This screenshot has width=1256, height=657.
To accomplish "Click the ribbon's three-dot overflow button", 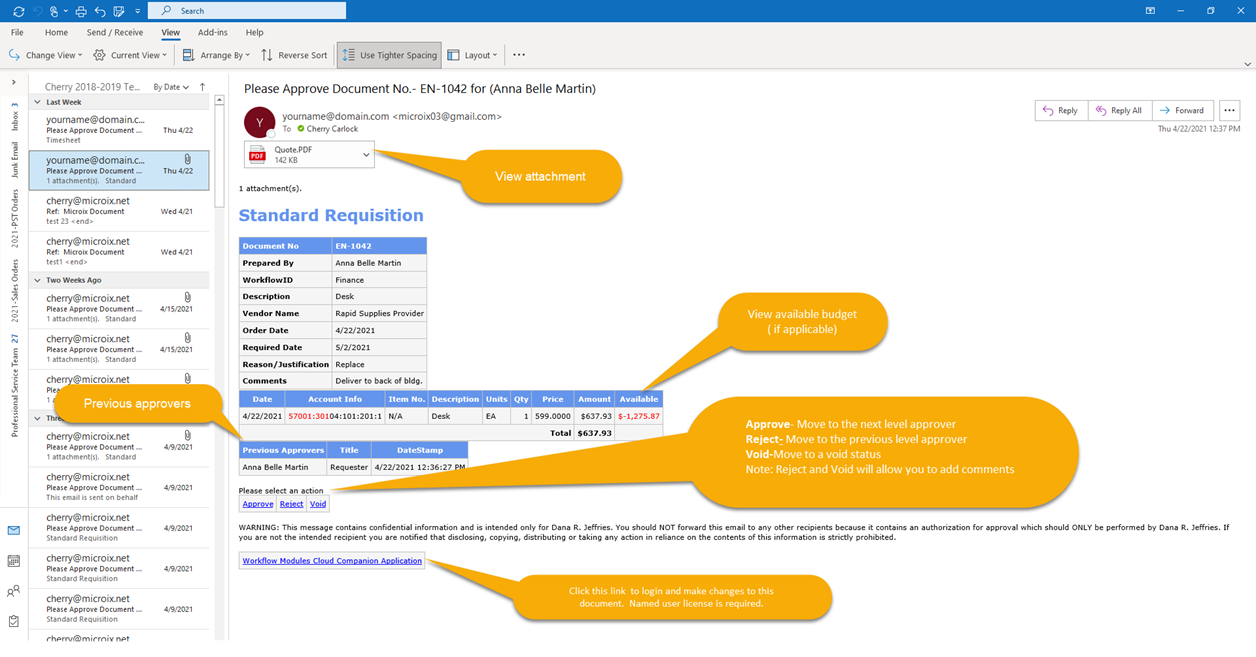I will click(x=518, y=55).
